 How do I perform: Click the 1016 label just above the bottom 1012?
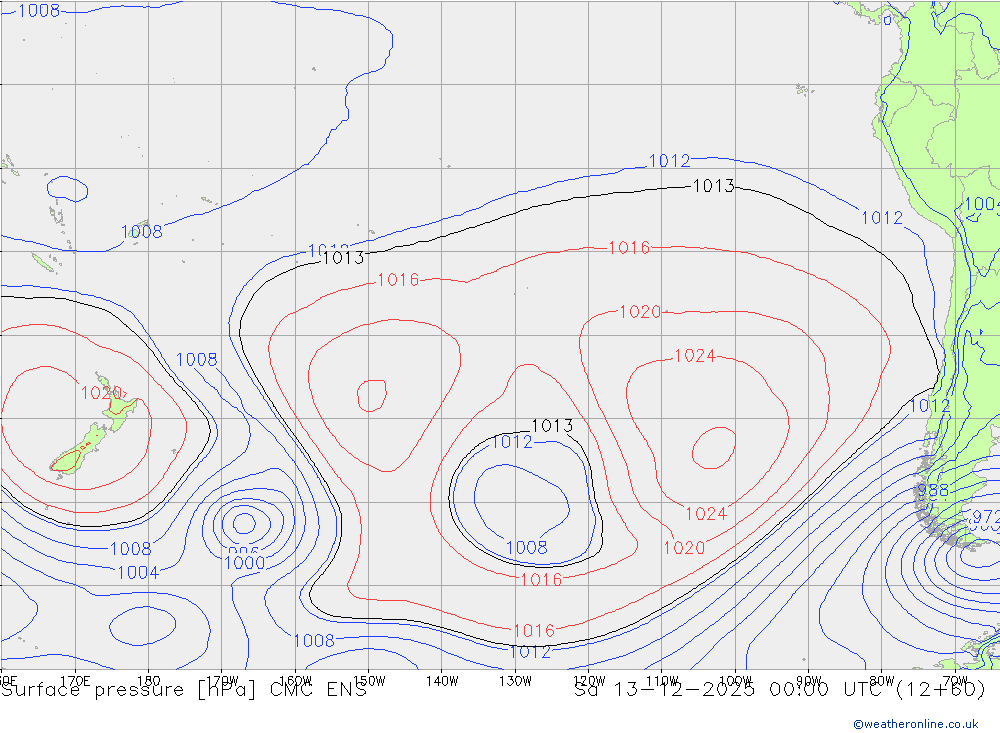(x=534, y=631)
